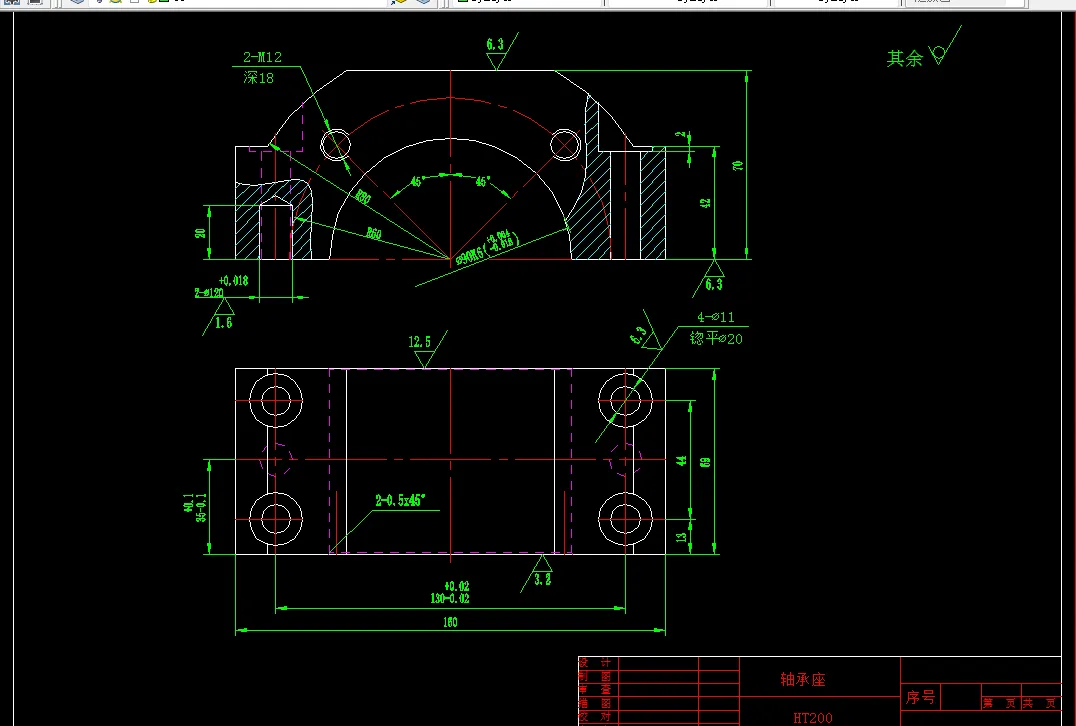1076x726 pixels.
Task: Click the 轴承座 part name in title block
Action: (x=802, y=679)
